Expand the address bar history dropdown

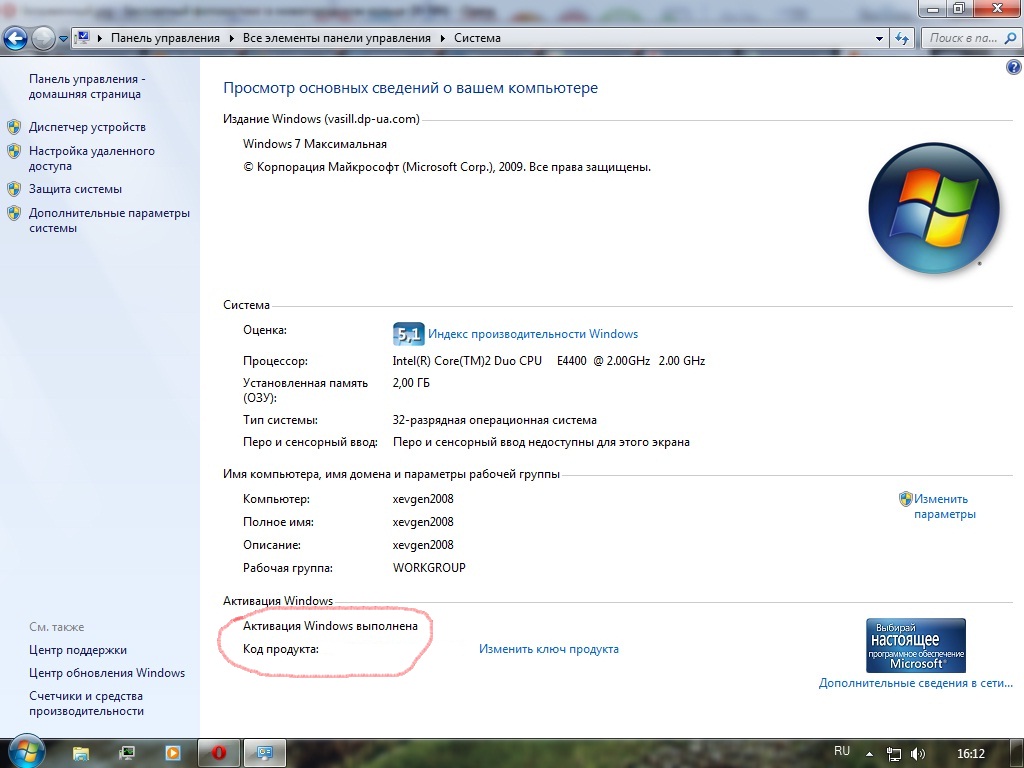879,39
